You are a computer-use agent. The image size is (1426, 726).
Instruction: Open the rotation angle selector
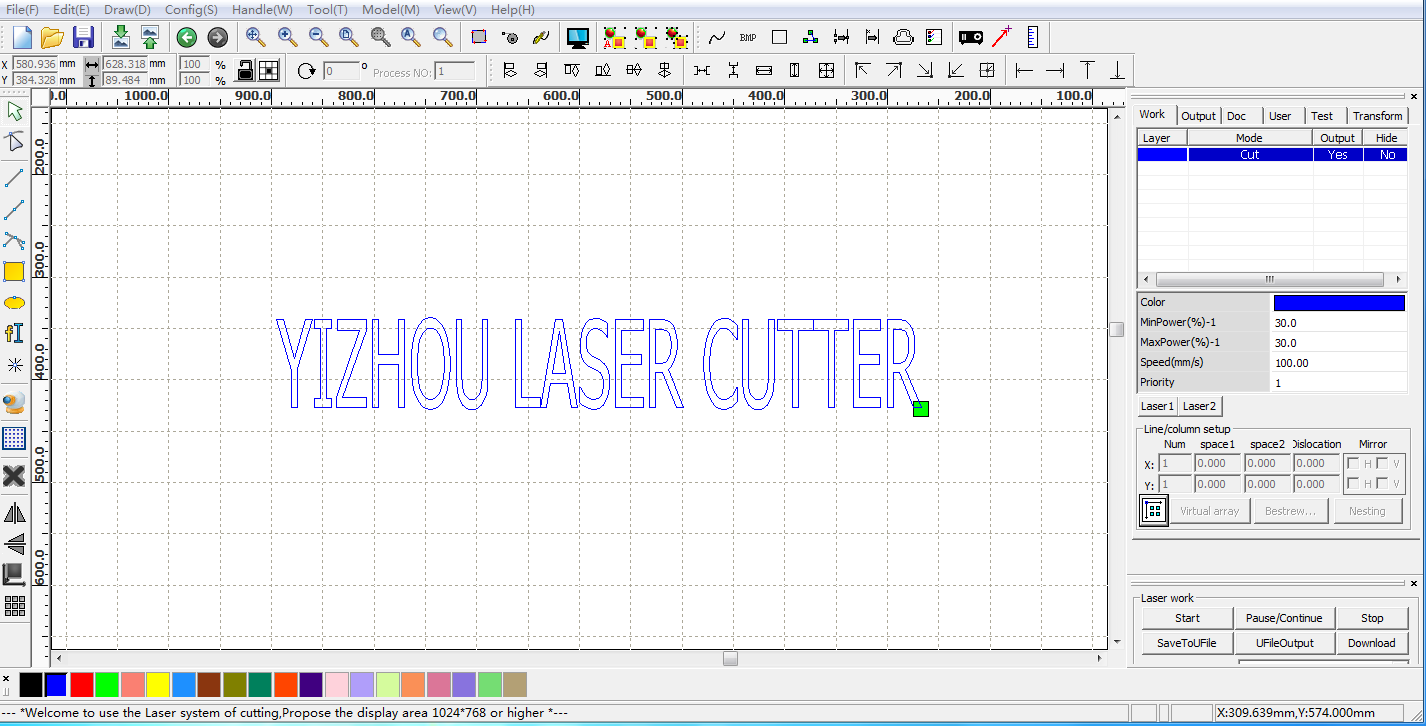[x=340, y=70]
